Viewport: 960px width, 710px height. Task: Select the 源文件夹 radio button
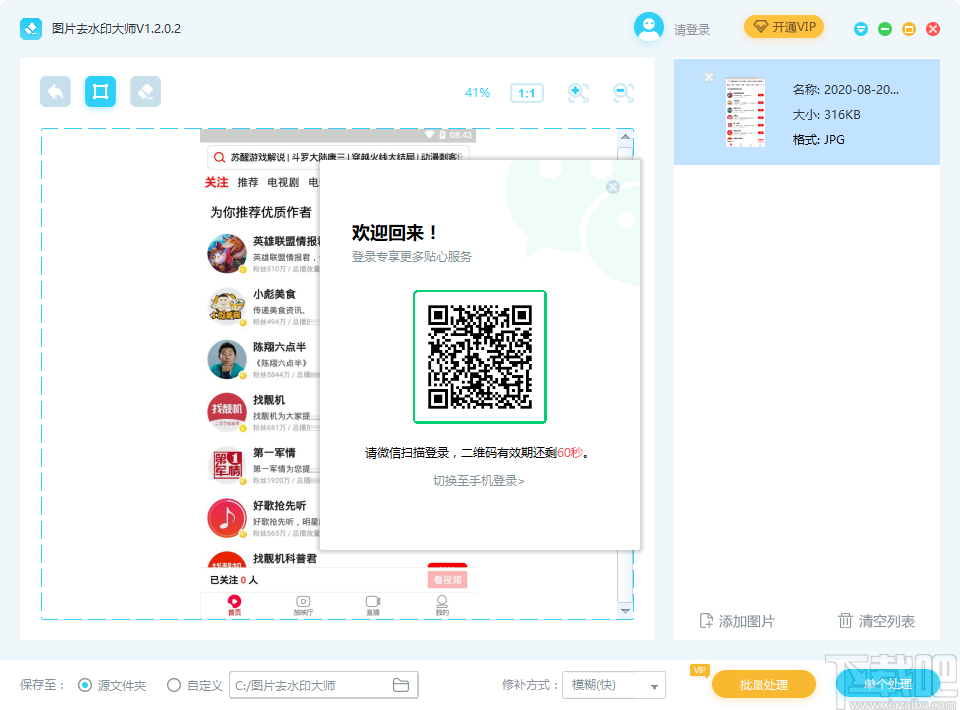(88, 684)
